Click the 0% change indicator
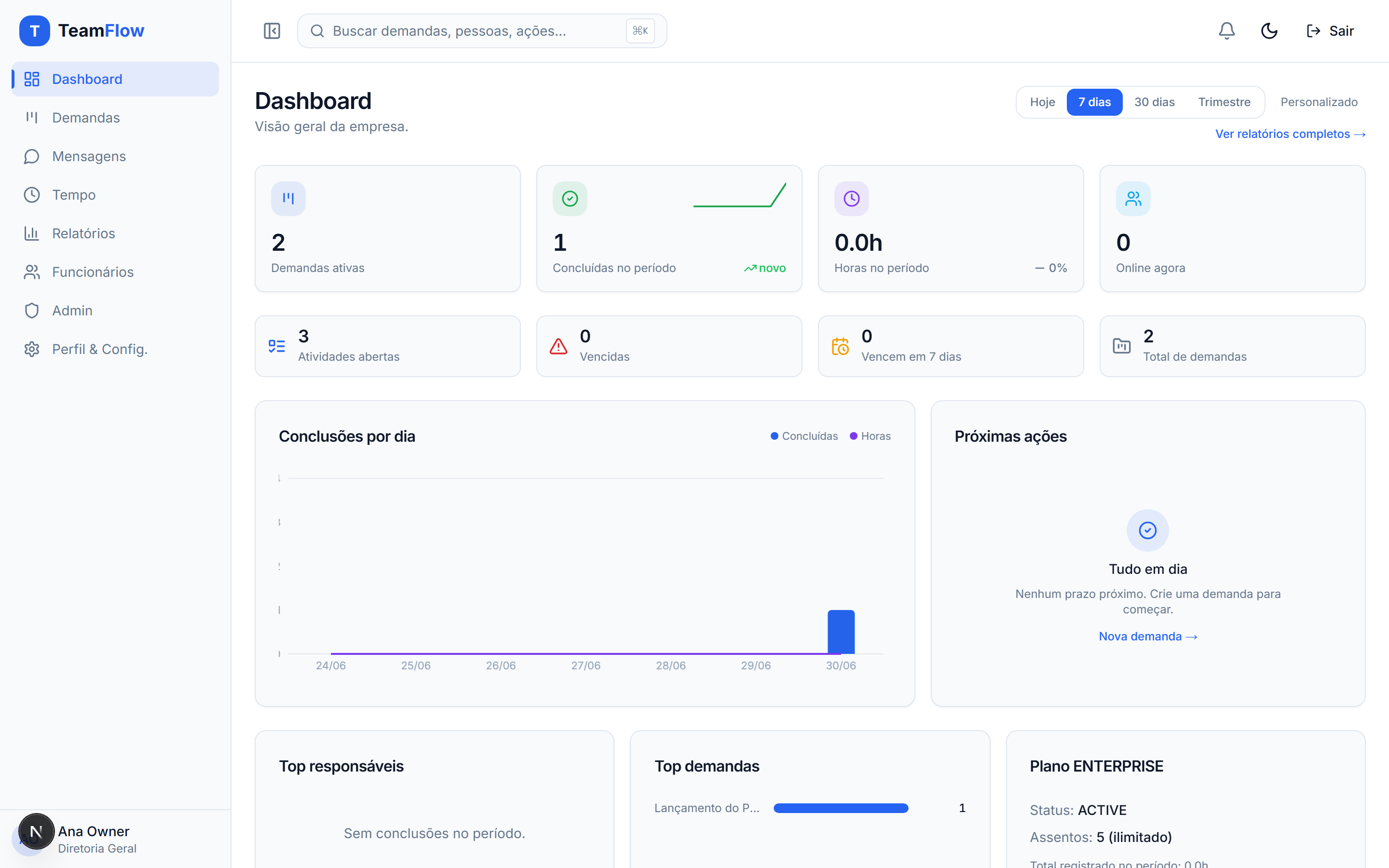 click(1051, 268)
